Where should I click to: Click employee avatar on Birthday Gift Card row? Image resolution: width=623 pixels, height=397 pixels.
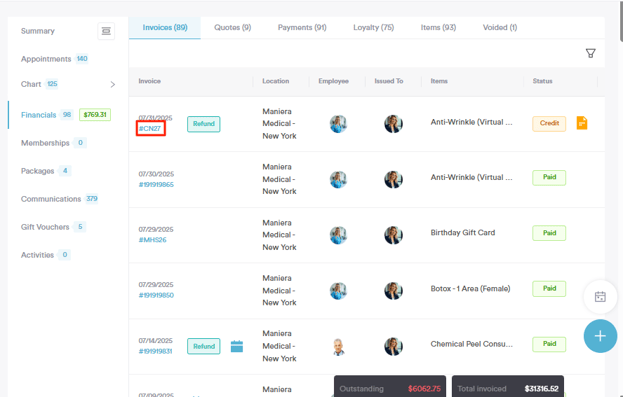[x=338, y=235]
